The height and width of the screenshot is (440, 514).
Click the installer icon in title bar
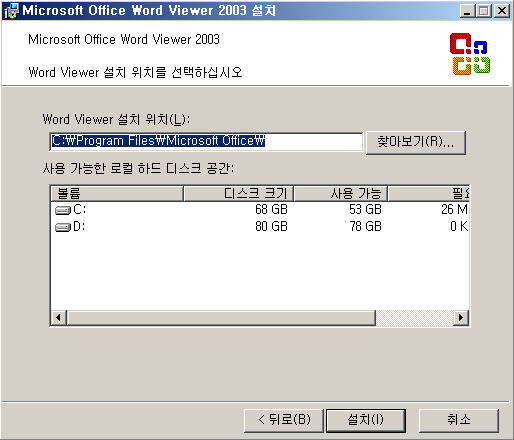pyautogui.click(x=11, y=11)
